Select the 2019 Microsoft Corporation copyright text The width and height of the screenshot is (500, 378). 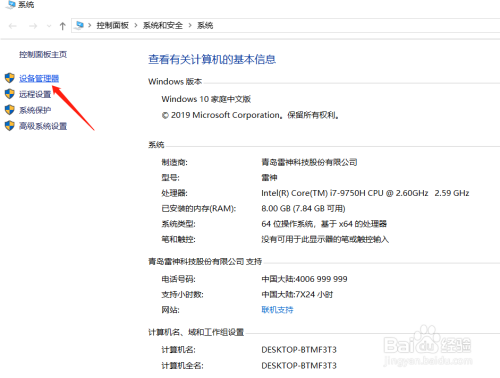[x=250, y=115]
